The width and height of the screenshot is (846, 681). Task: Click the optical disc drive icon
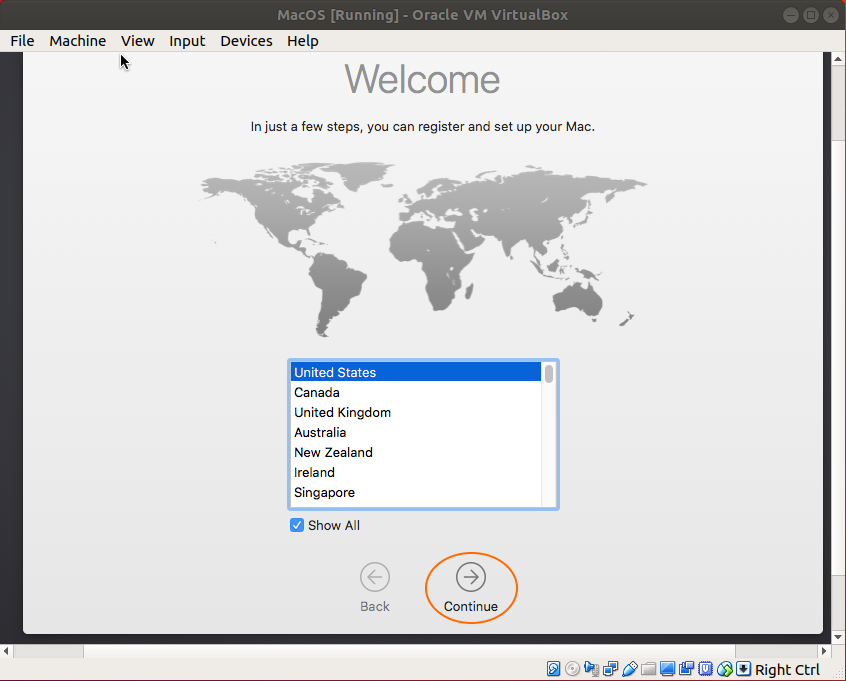572,669
